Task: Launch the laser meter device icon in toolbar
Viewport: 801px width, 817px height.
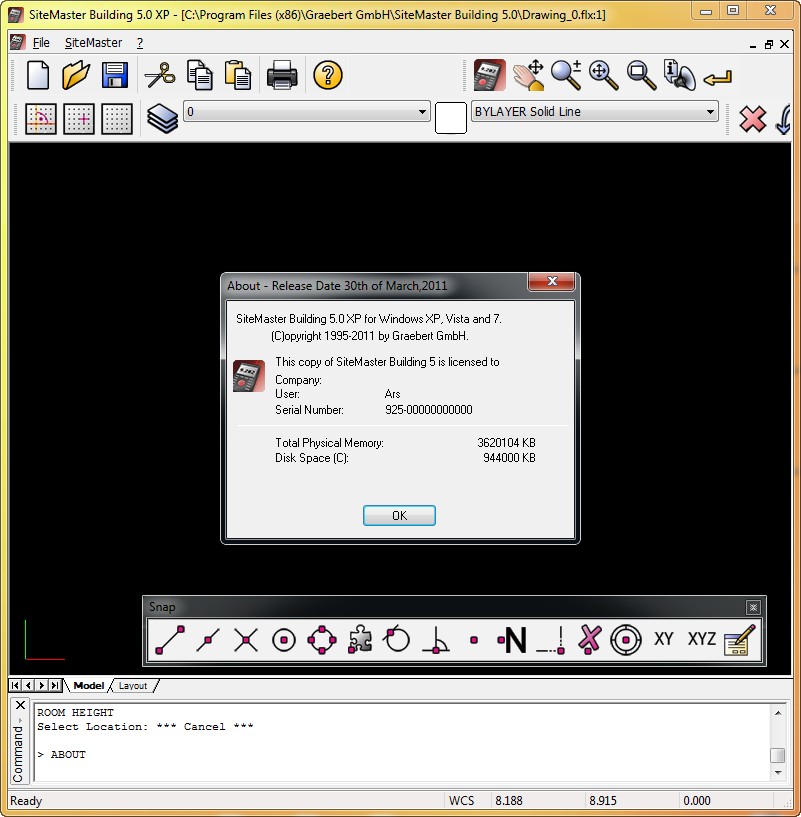Action: pyautogui.click(x=489, y=76)
